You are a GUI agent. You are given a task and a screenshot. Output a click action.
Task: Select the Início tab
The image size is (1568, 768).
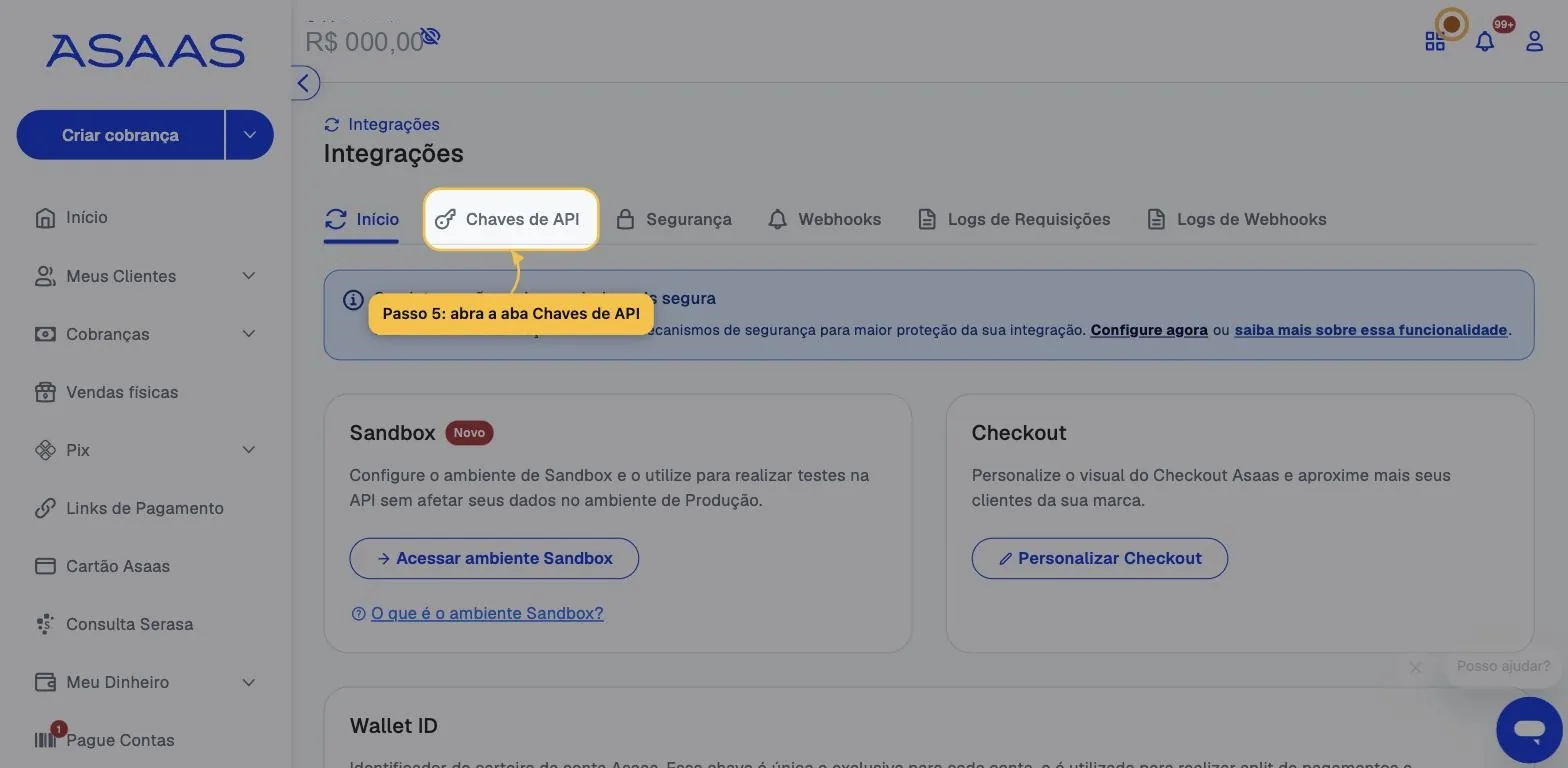pyautogui.click(x=362, y=220)
